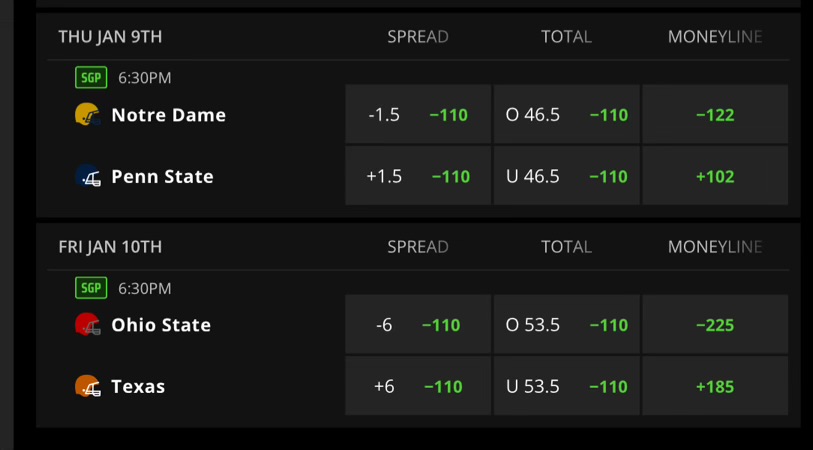The width and height of the screenshot is (813, 450).
Task: Click the Notre Dame gold helmet icon
Action: (x=88, y=115)
